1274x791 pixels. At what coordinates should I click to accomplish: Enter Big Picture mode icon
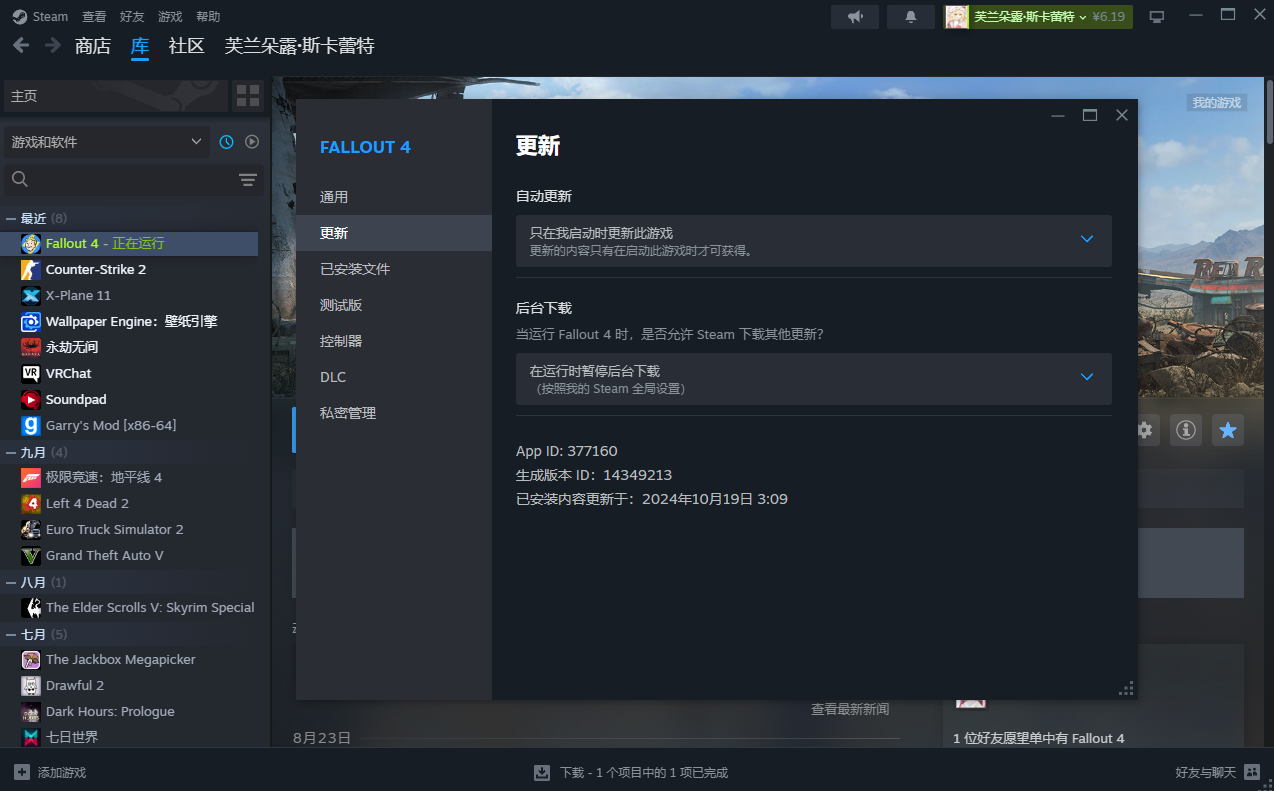1157,17
